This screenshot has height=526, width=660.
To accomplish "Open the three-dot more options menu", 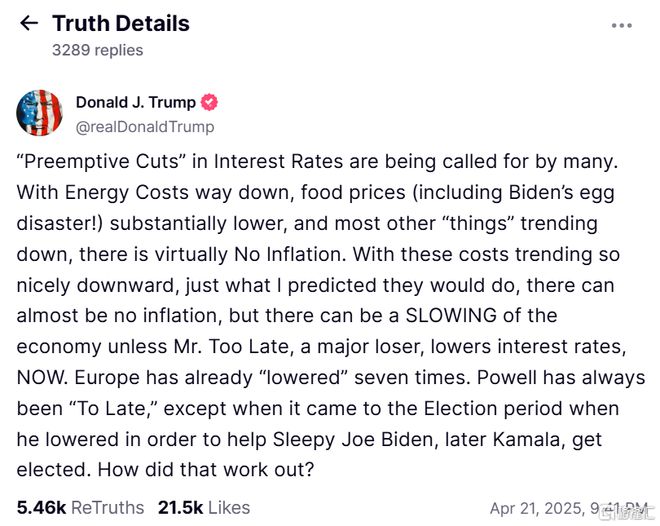I will [x=622, y=25].
